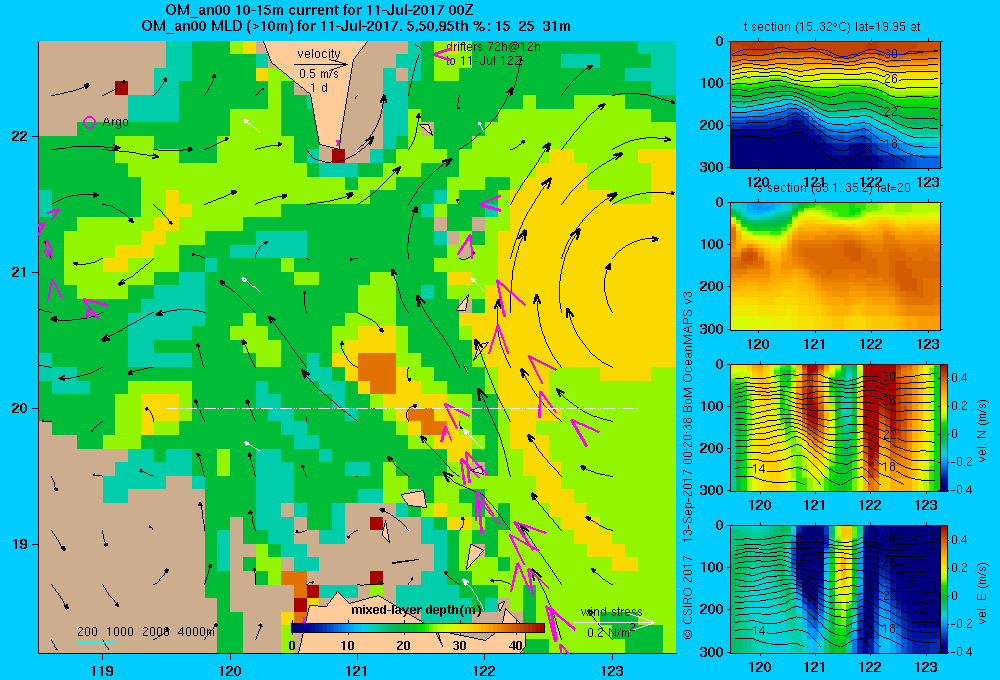Click the vel. E vertical color bar
The height and width of the screenshot is (680, 1000).
tap(944, 589)
